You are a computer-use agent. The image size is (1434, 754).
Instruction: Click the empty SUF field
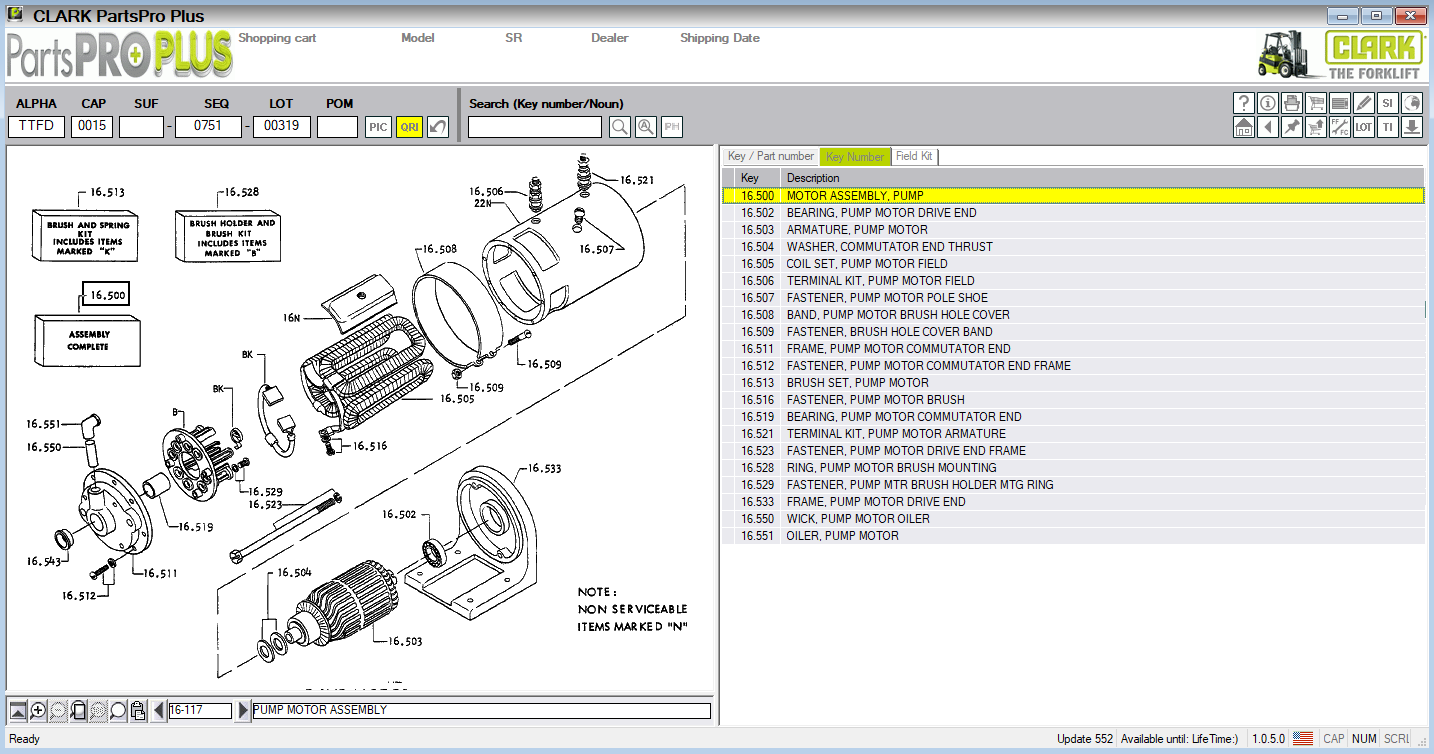pyautogui.click(x=141, y=127)
